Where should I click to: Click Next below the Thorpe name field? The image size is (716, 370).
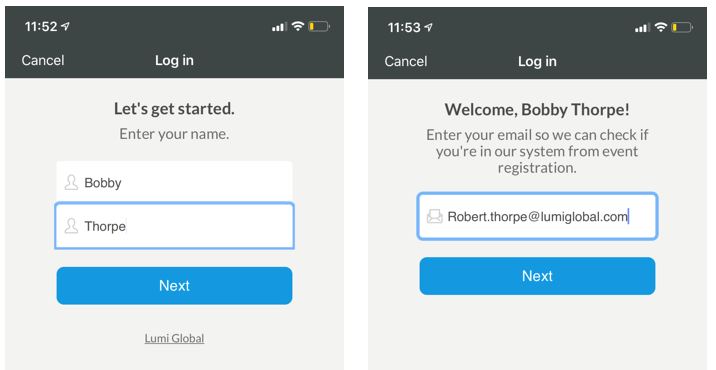click(x=174, y=285)
